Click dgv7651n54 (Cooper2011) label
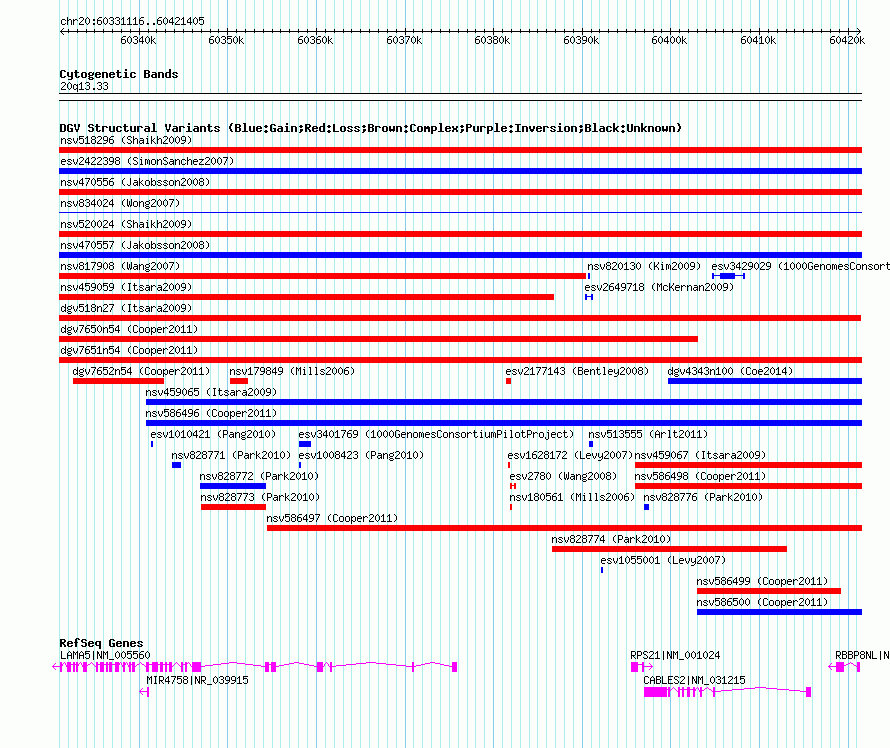Viewport: 890px width, 748px height. click(129, 350)
